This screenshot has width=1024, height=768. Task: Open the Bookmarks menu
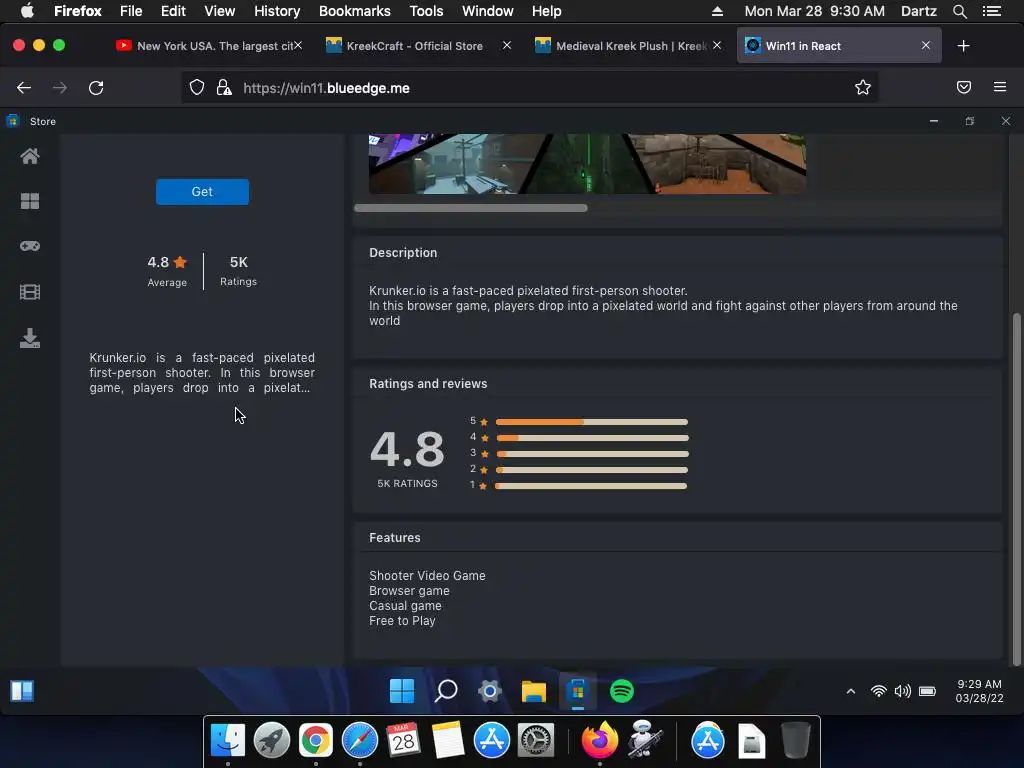pyautogui.click(x=355, y=11)
